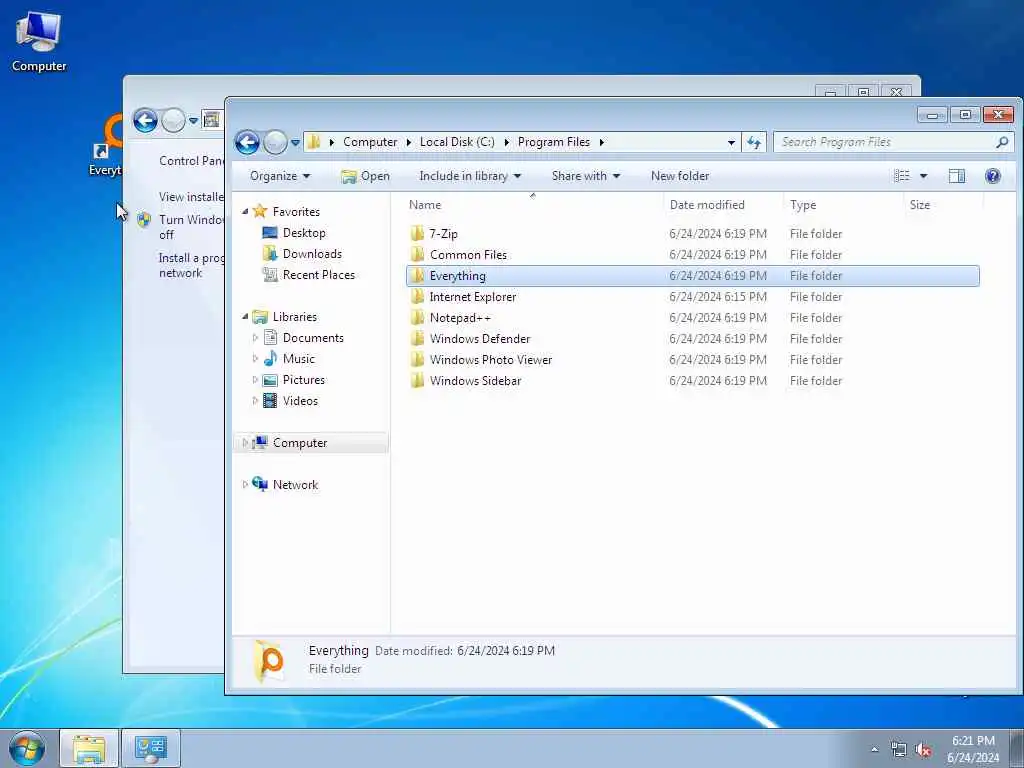
Task: Click the search magnifier icon
Action: [1002, 142]
